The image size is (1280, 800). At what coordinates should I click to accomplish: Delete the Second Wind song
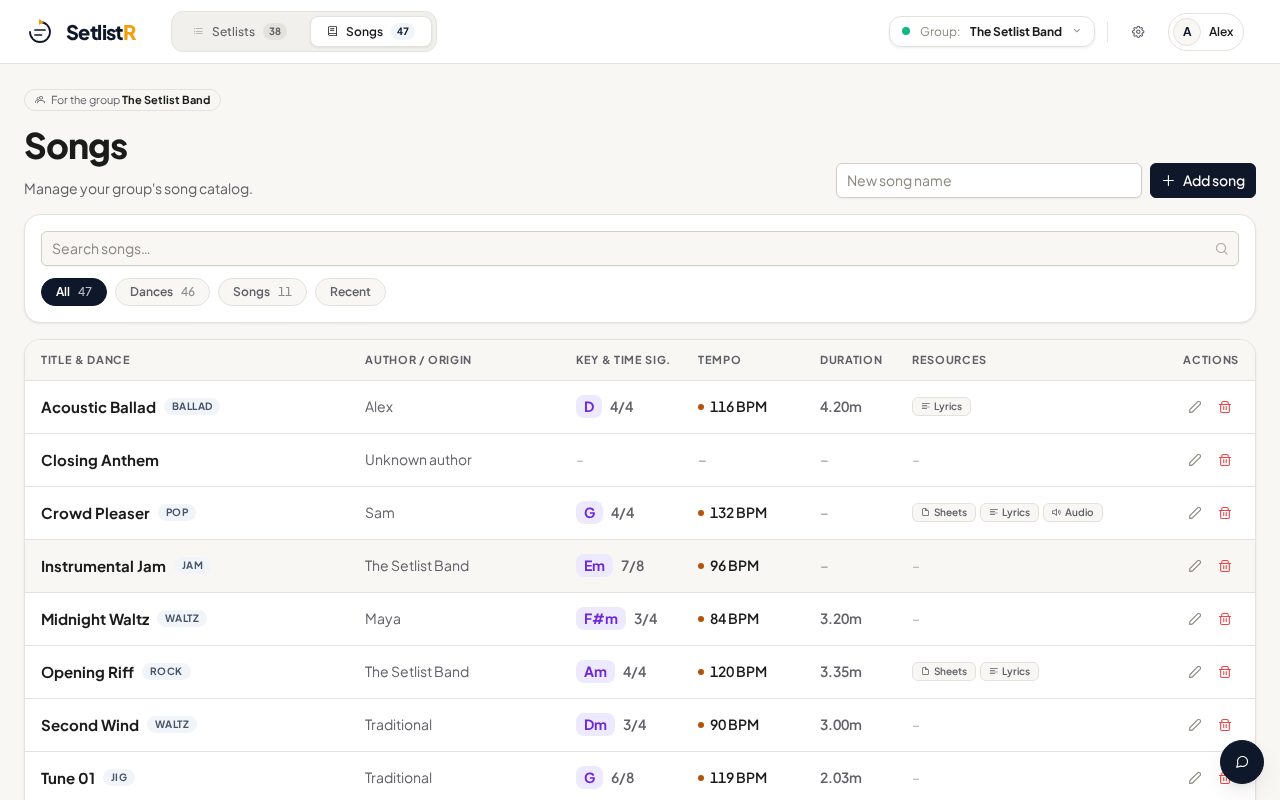pos(1225,725)
